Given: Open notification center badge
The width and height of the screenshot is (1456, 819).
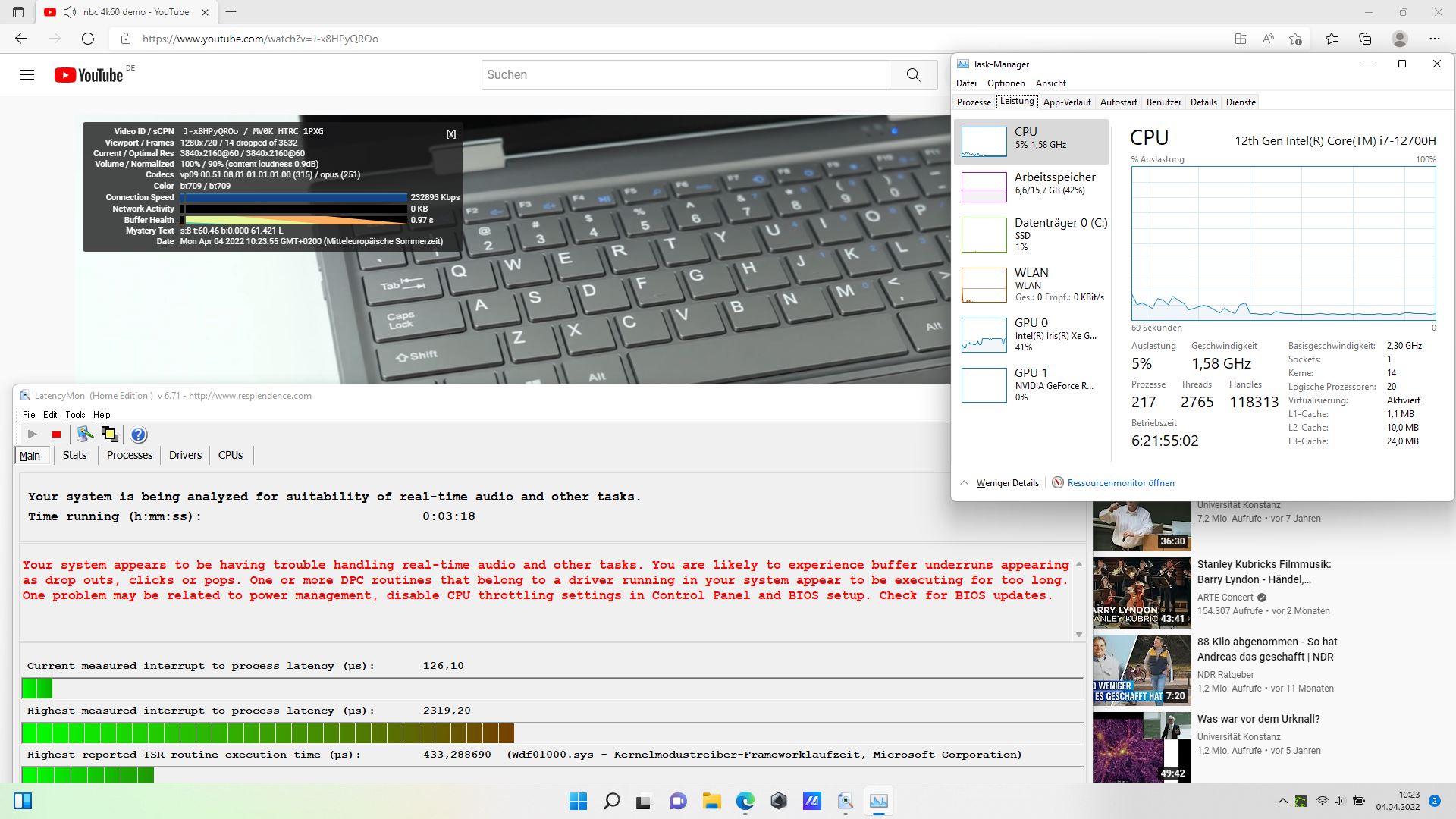Looking at the screenshot, I should 1434,801.
